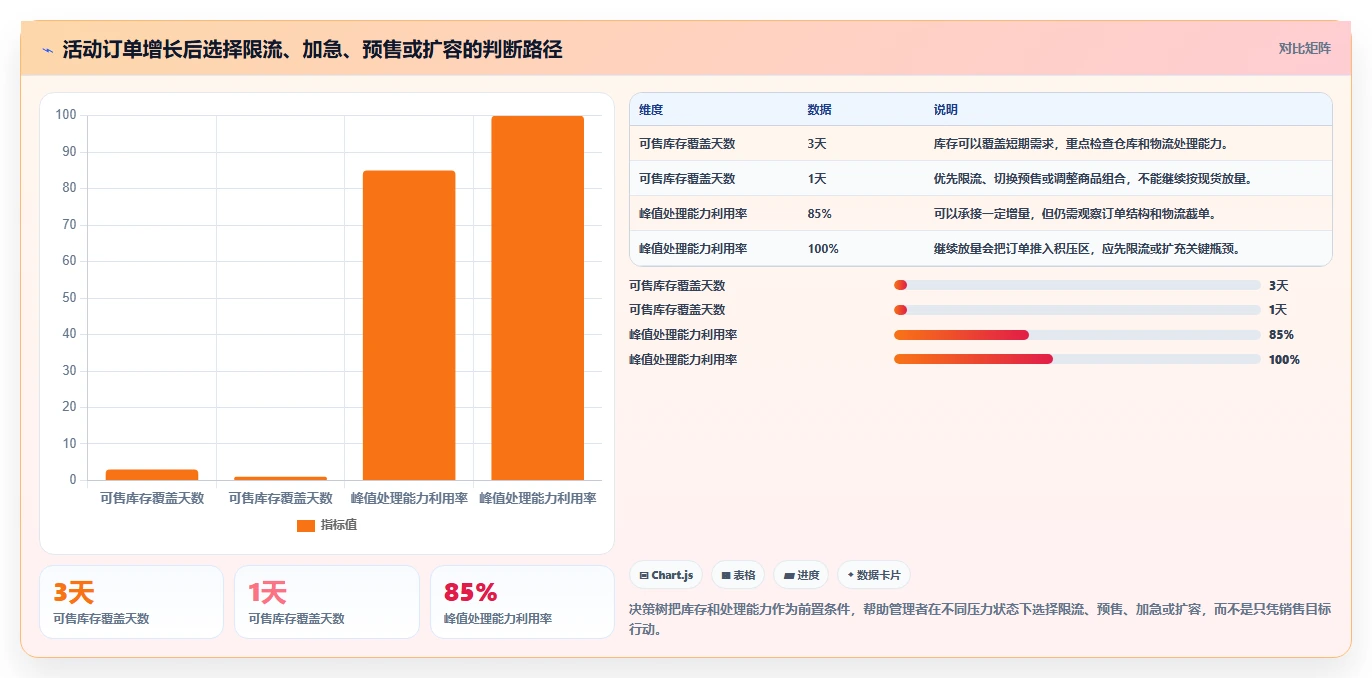1372x678 pixels.
Task: Open the red 85% data card
Action: click(x=522, y=602)
